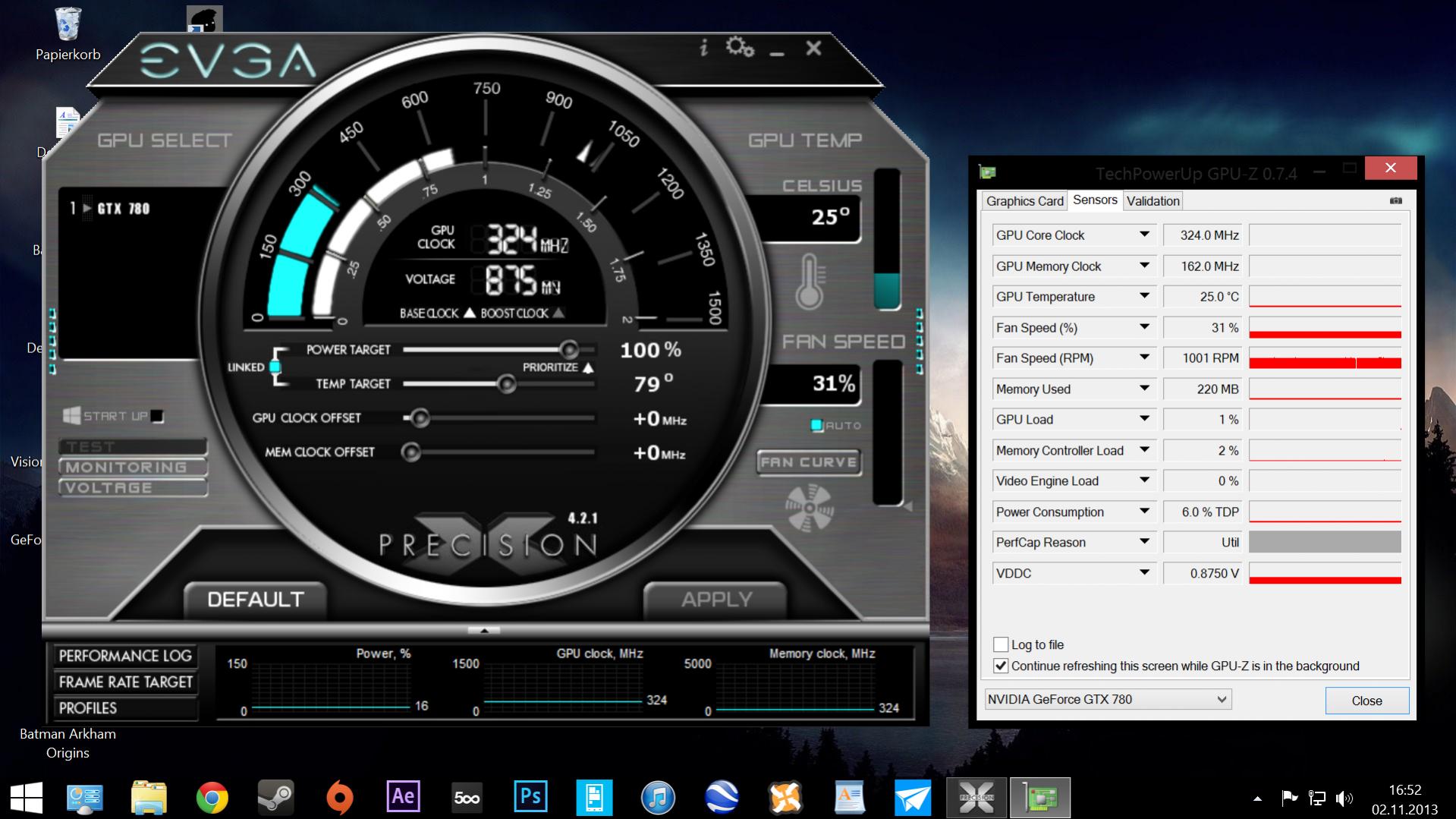1456x819 pixels.
Task: Click the Base Clock arrow indicator
Action: pyautogui.click(x=469, y=313)
